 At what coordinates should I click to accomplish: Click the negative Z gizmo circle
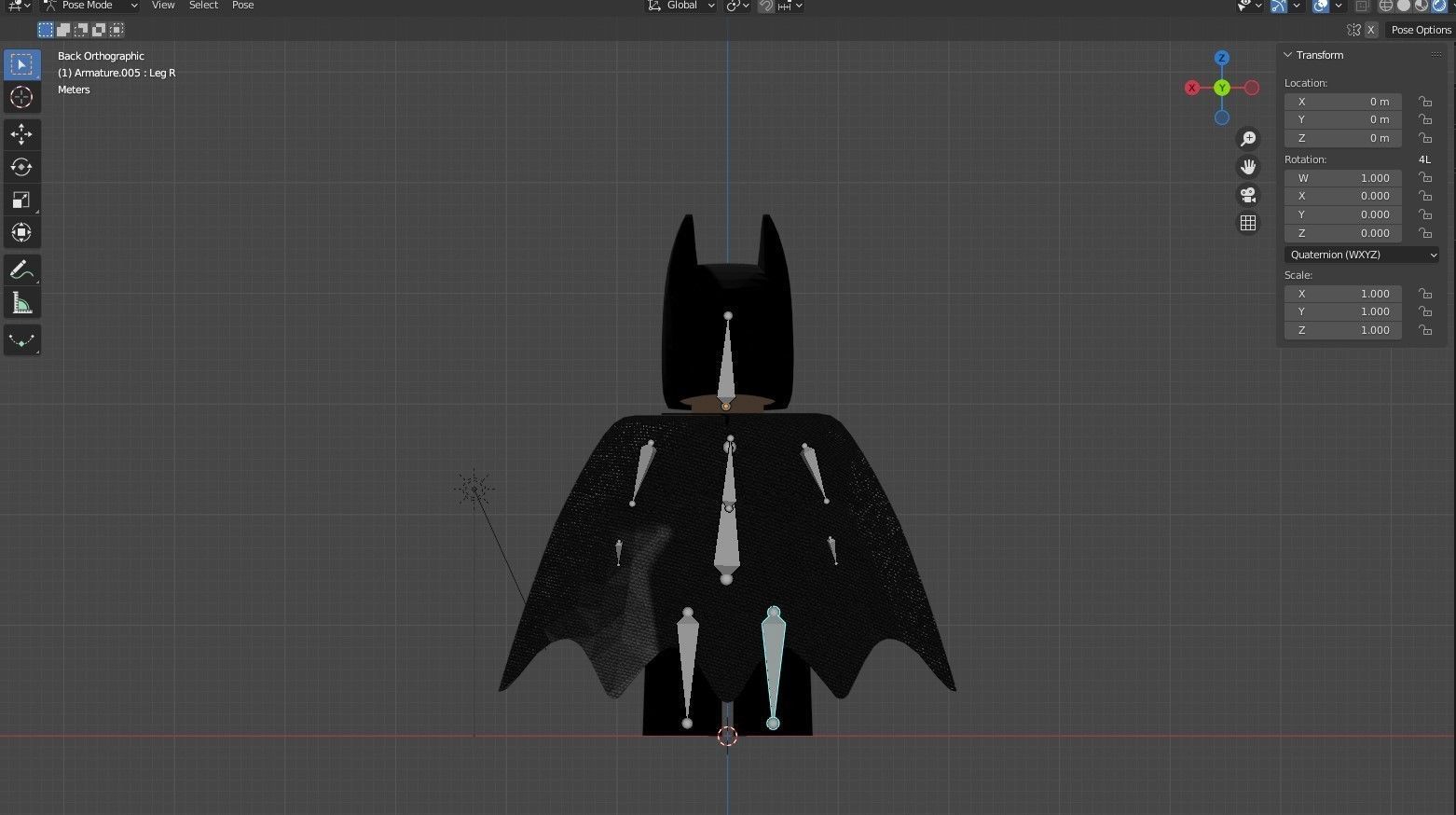pyautogui.click(x=1221, y=117)
